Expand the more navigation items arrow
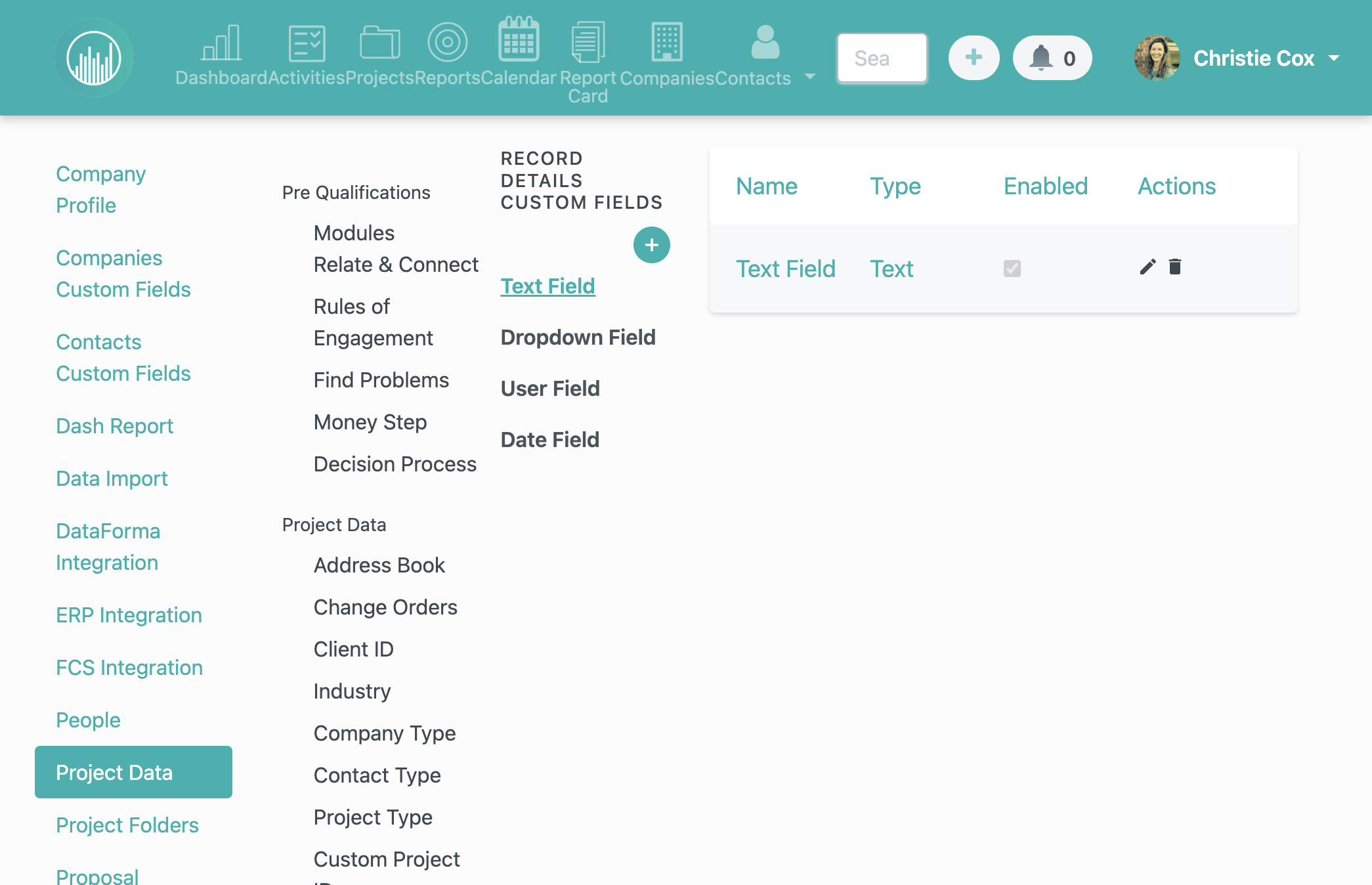Screen dimensions: 1372x885 [810, 76]
